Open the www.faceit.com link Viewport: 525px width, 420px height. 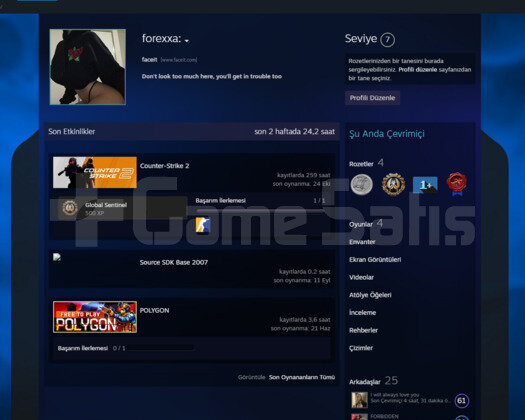tap(179, 60)
